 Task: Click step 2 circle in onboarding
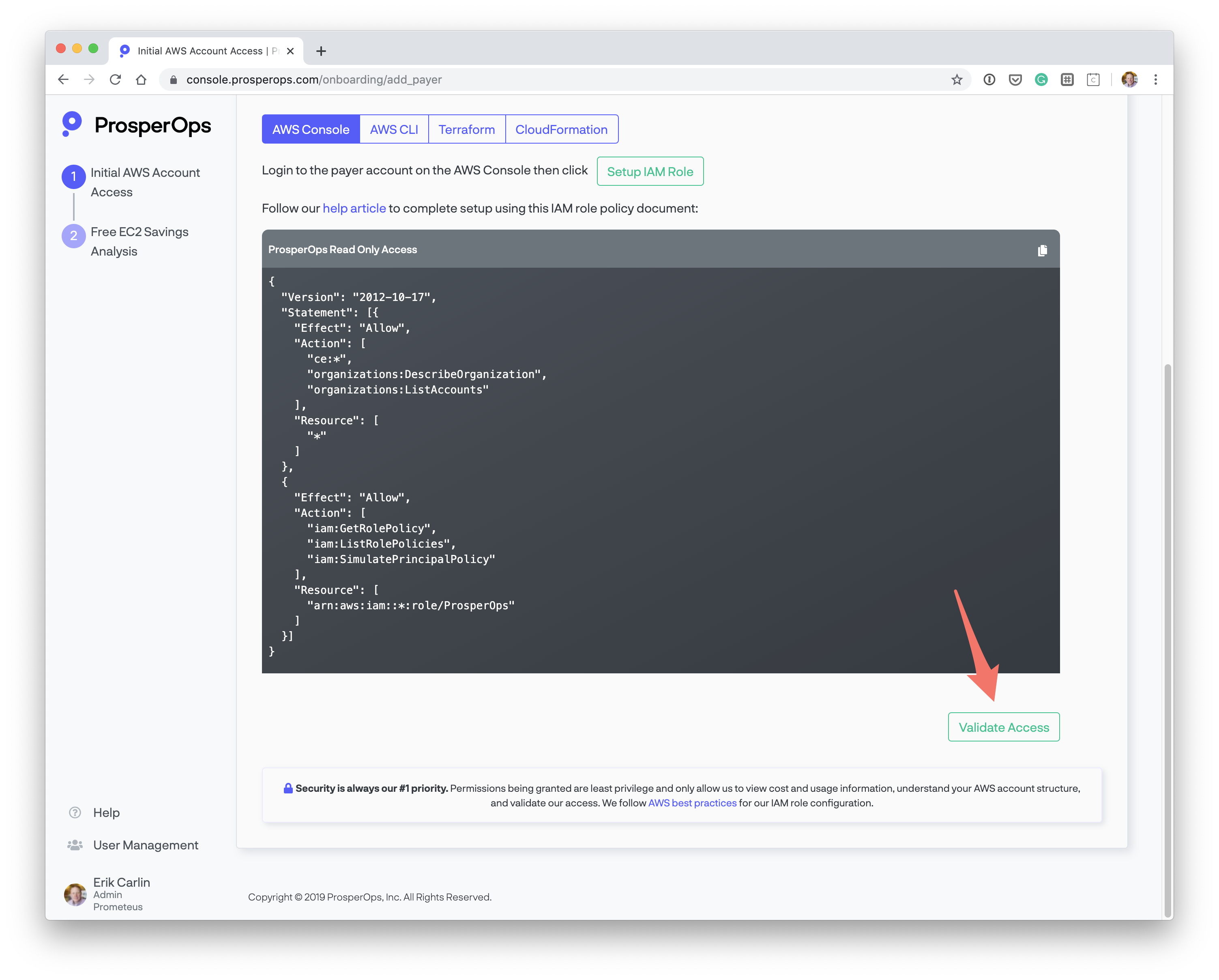click(73, 236)
